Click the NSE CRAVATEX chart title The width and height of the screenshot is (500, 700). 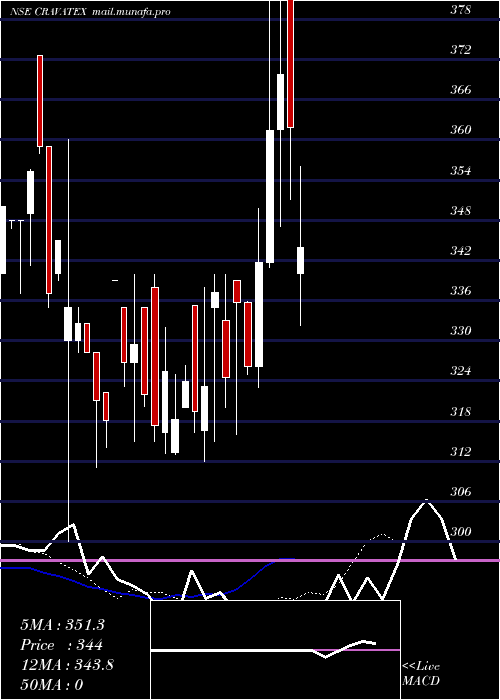pos(49,12)
